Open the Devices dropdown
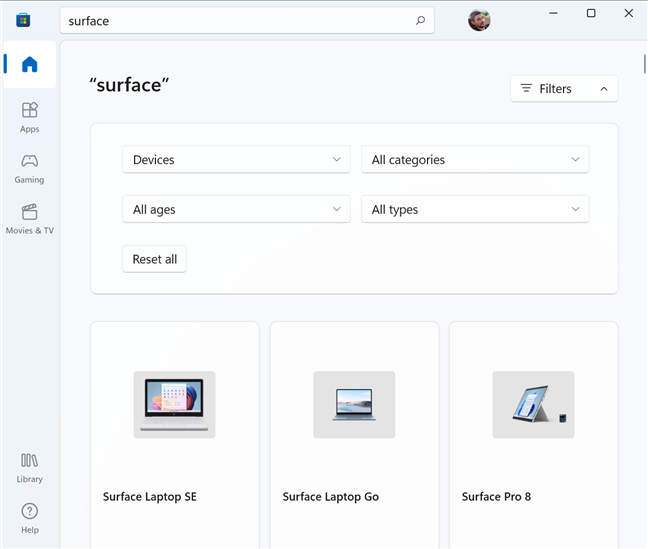This screenshot has width=648, height=549. click(236, 160)
